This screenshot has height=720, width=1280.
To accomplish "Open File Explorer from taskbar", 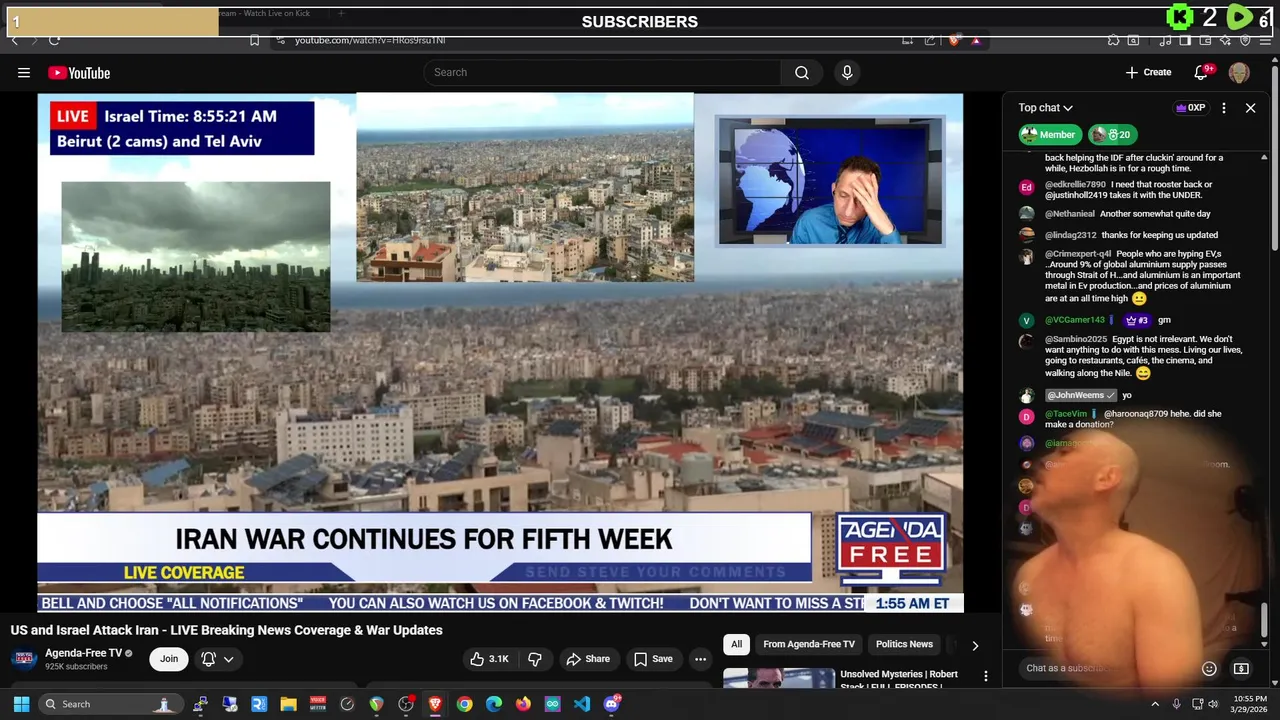I will (288, 704).
